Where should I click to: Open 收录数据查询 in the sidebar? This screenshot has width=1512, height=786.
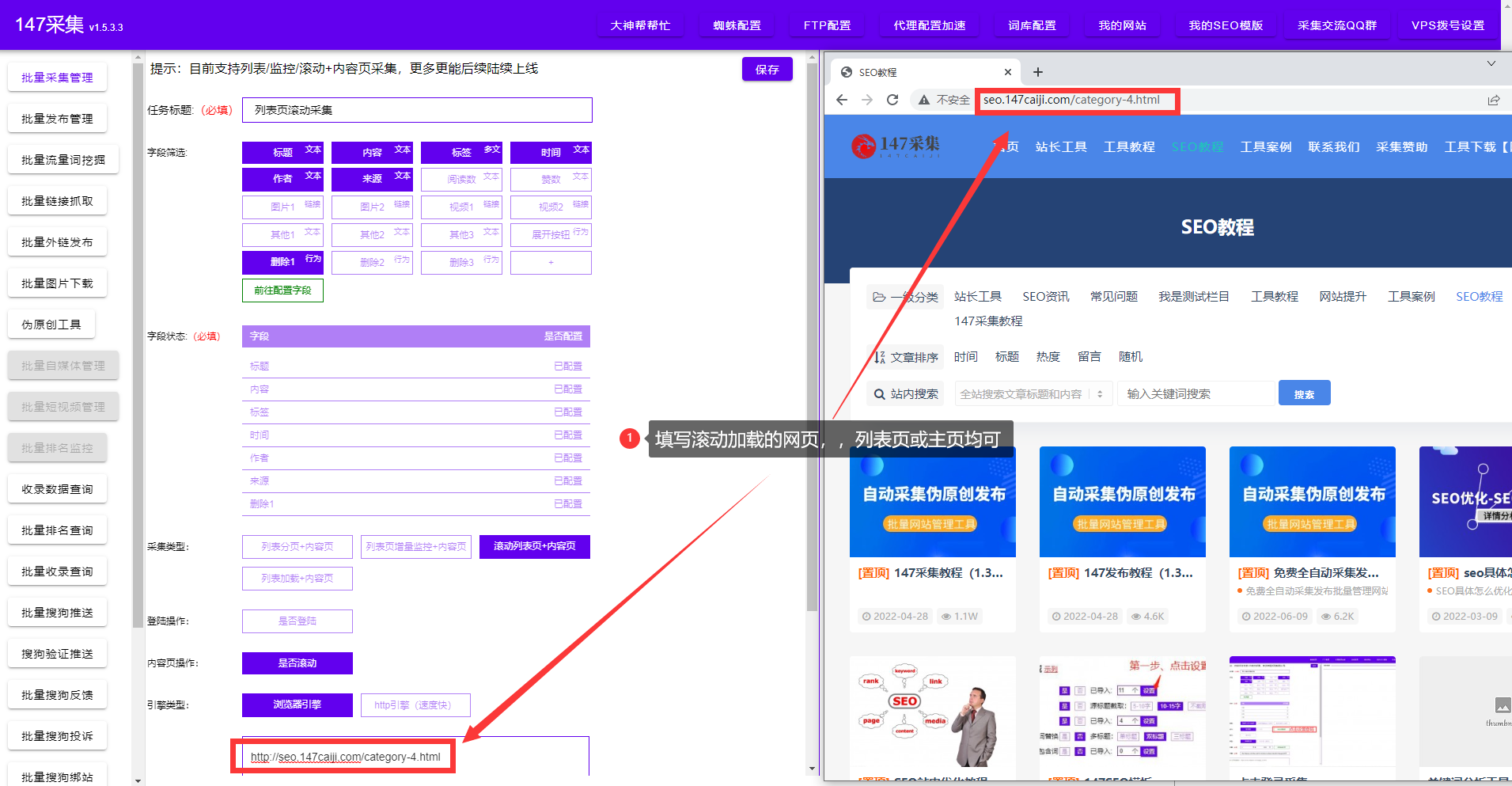tap(57, 489)
